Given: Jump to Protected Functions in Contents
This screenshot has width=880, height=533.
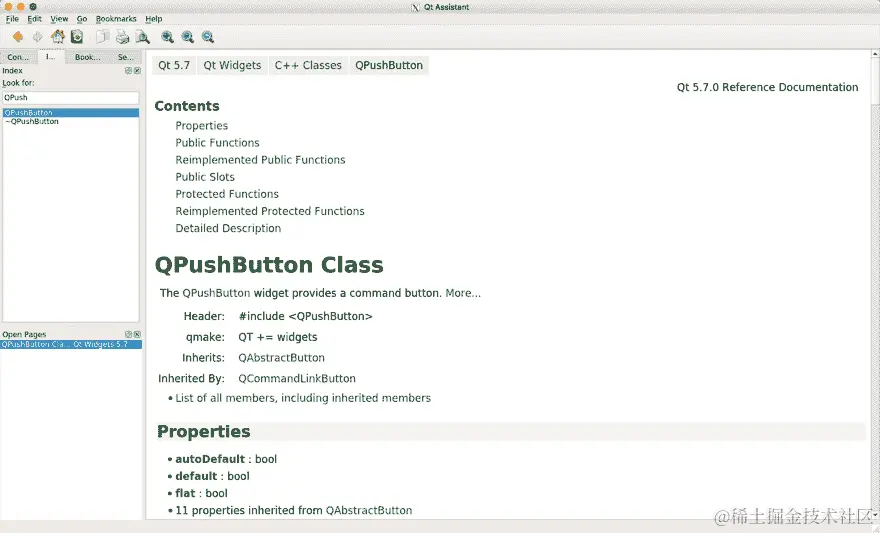Looking at the screenshot, I should [227, 194].
